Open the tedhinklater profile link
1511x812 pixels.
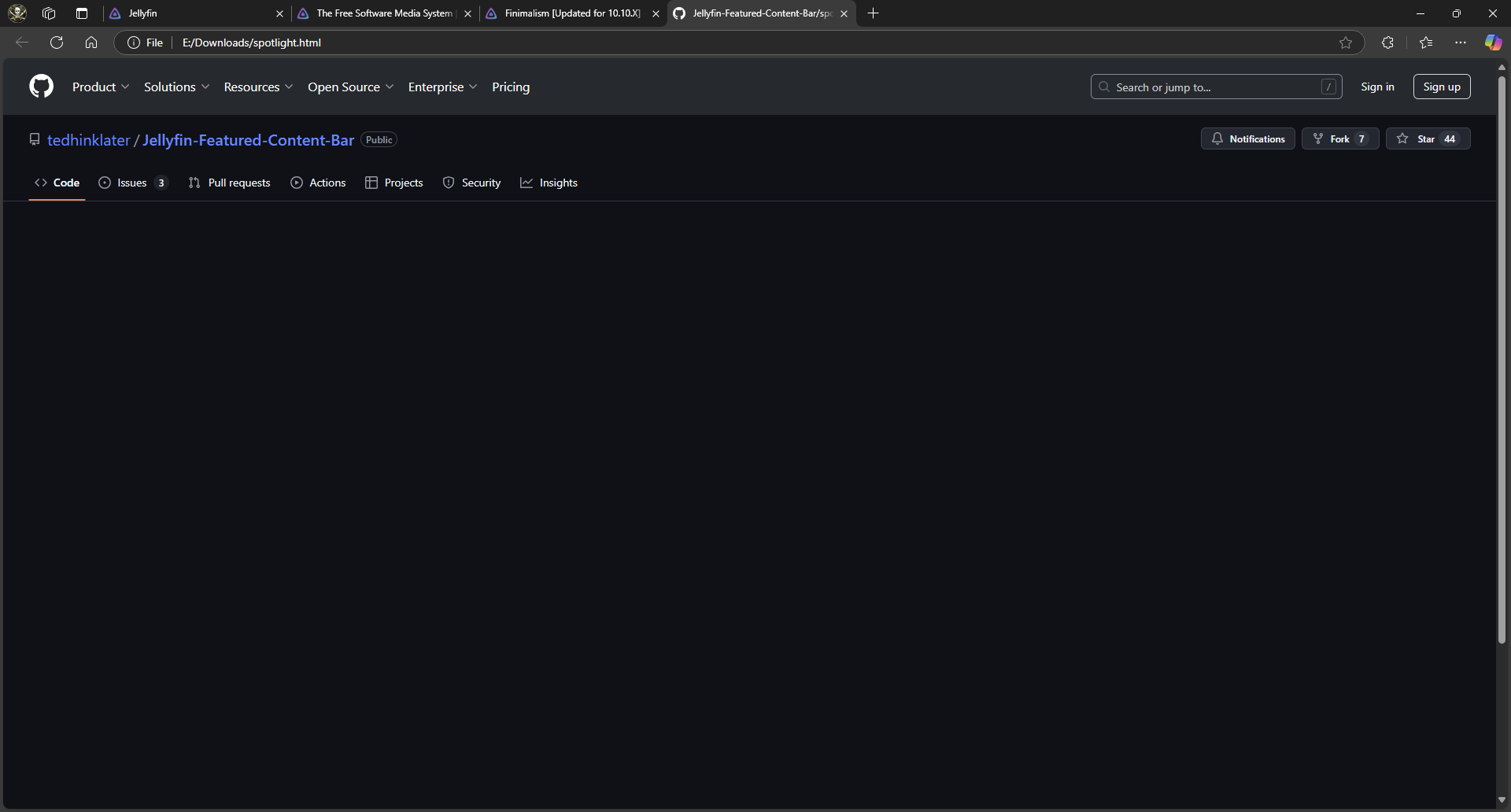88,140
